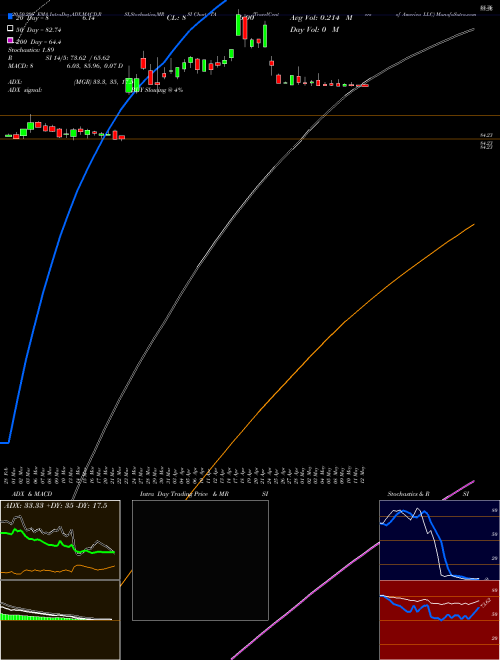The height and width of the screenshot is (660, 500).
Task: Open the ADX indicator mini chart
Action: (x=60, y=540)
